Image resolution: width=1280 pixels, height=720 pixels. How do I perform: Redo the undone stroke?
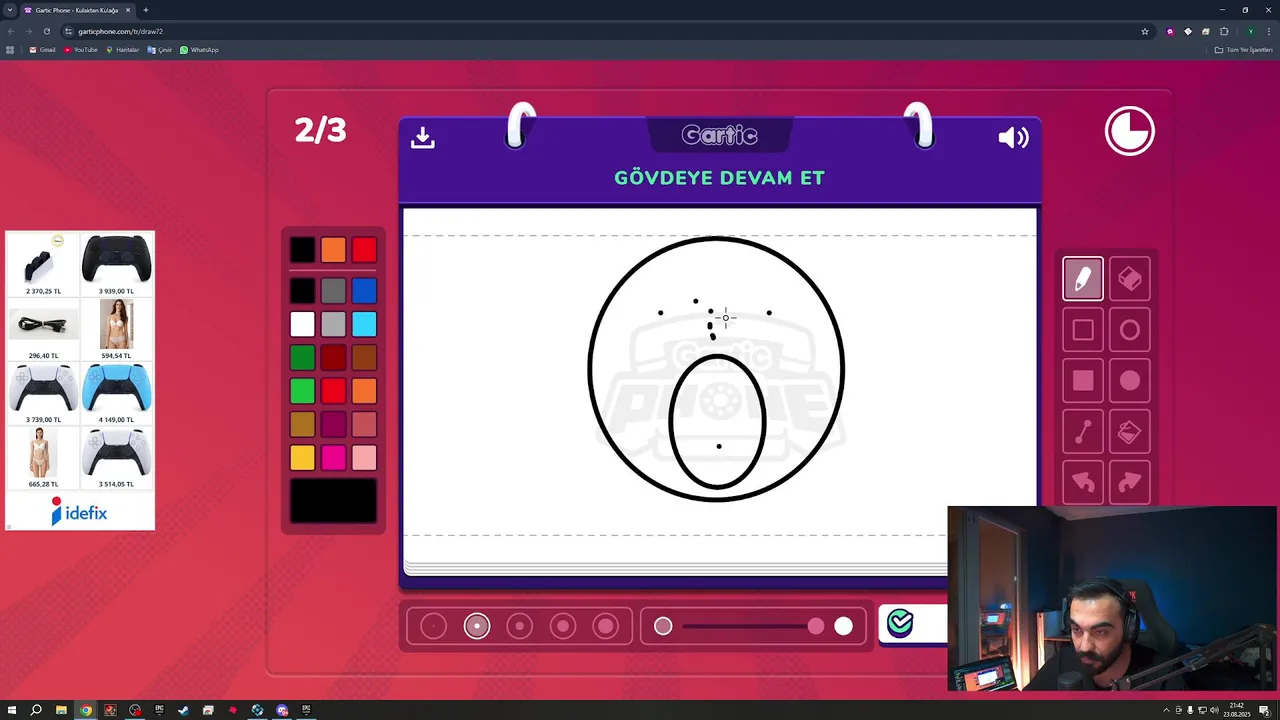[1130, 483]
